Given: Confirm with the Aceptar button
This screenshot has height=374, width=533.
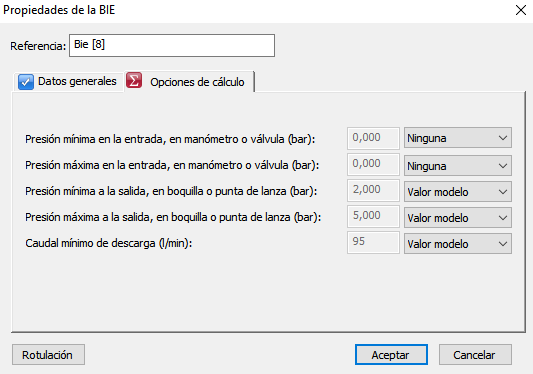Looking at the screenshot, I should (391, 355).
